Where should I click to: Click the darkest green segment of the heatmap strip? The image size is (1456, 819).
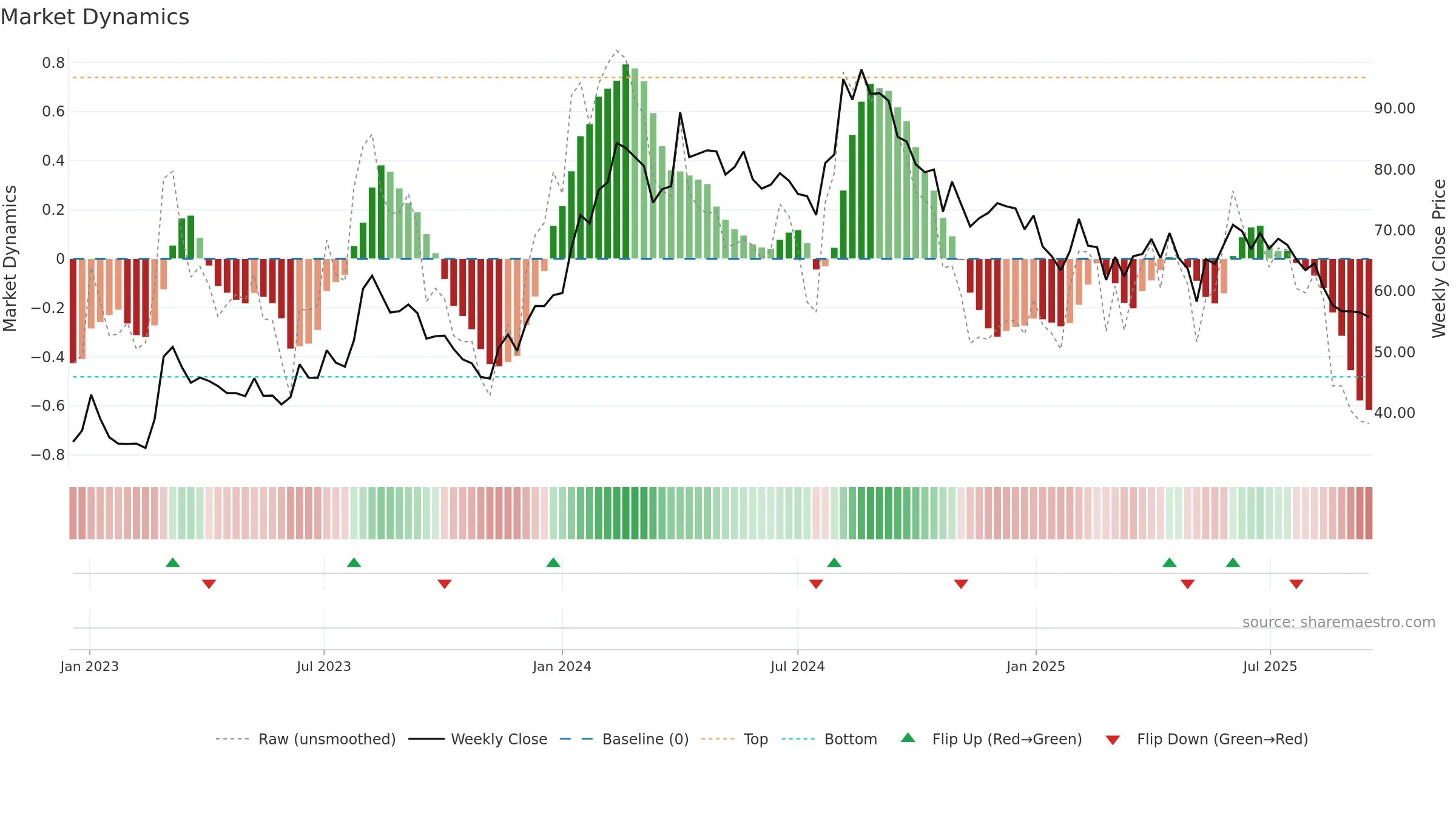(x=625, y=513)
